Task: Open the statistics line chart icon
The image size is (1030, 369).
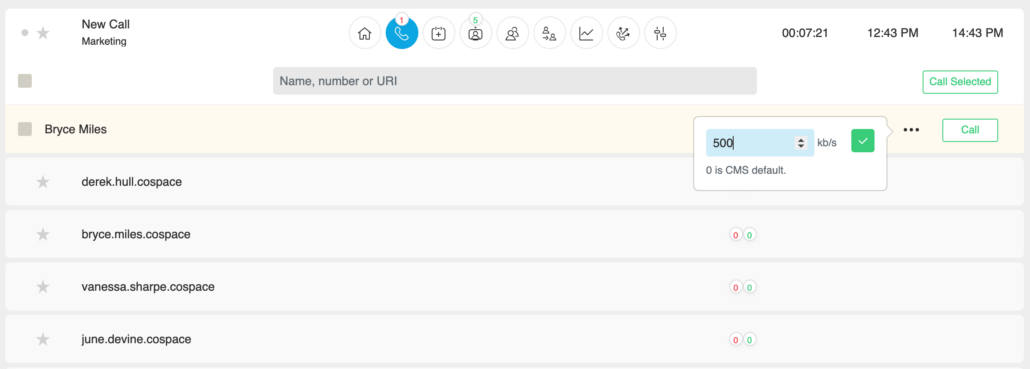Action: pos(587,33)
